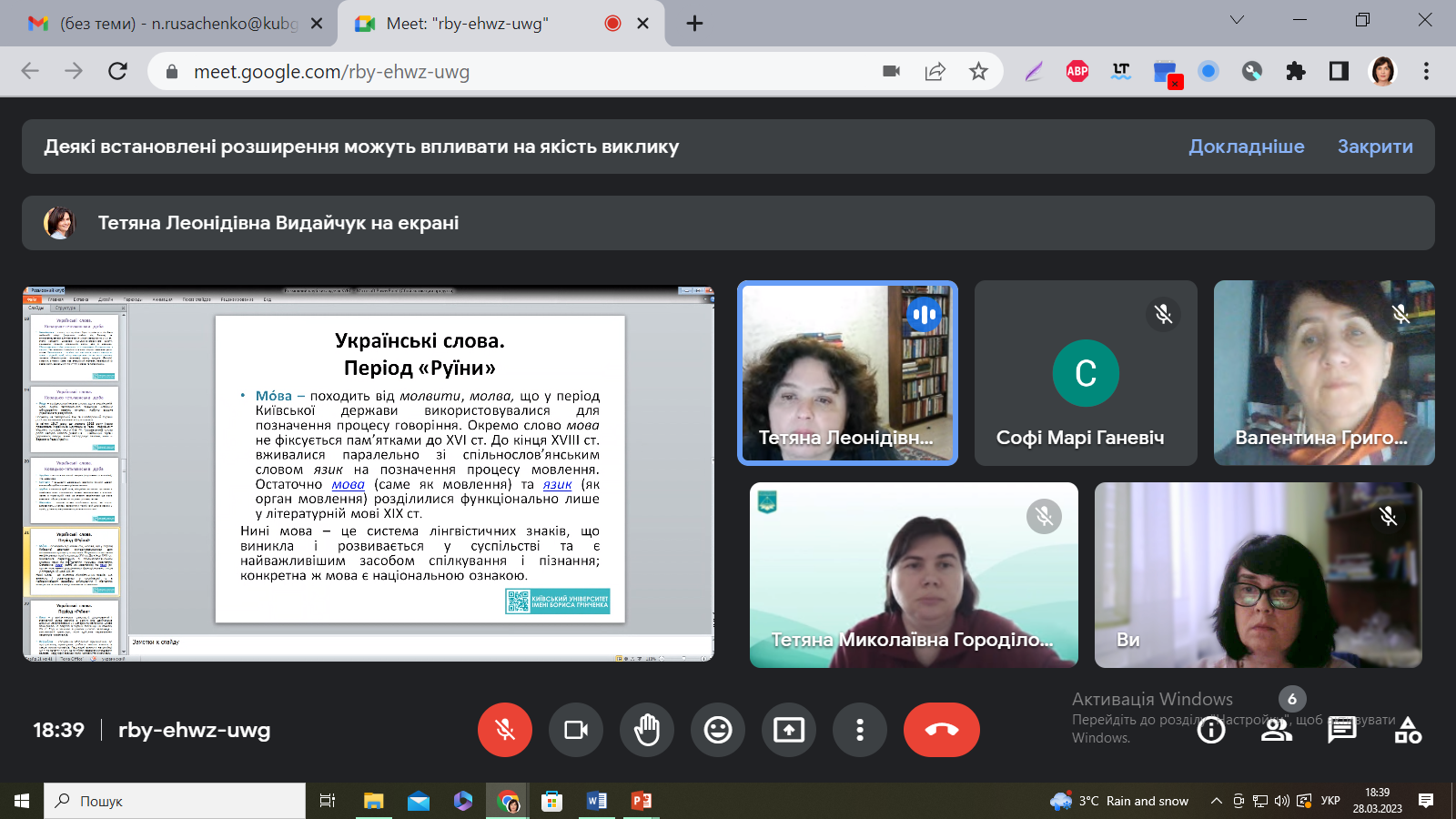Click the present screen button
Image resolution: width=1456 pixels, height=819 pixels.
coord(789,730)
